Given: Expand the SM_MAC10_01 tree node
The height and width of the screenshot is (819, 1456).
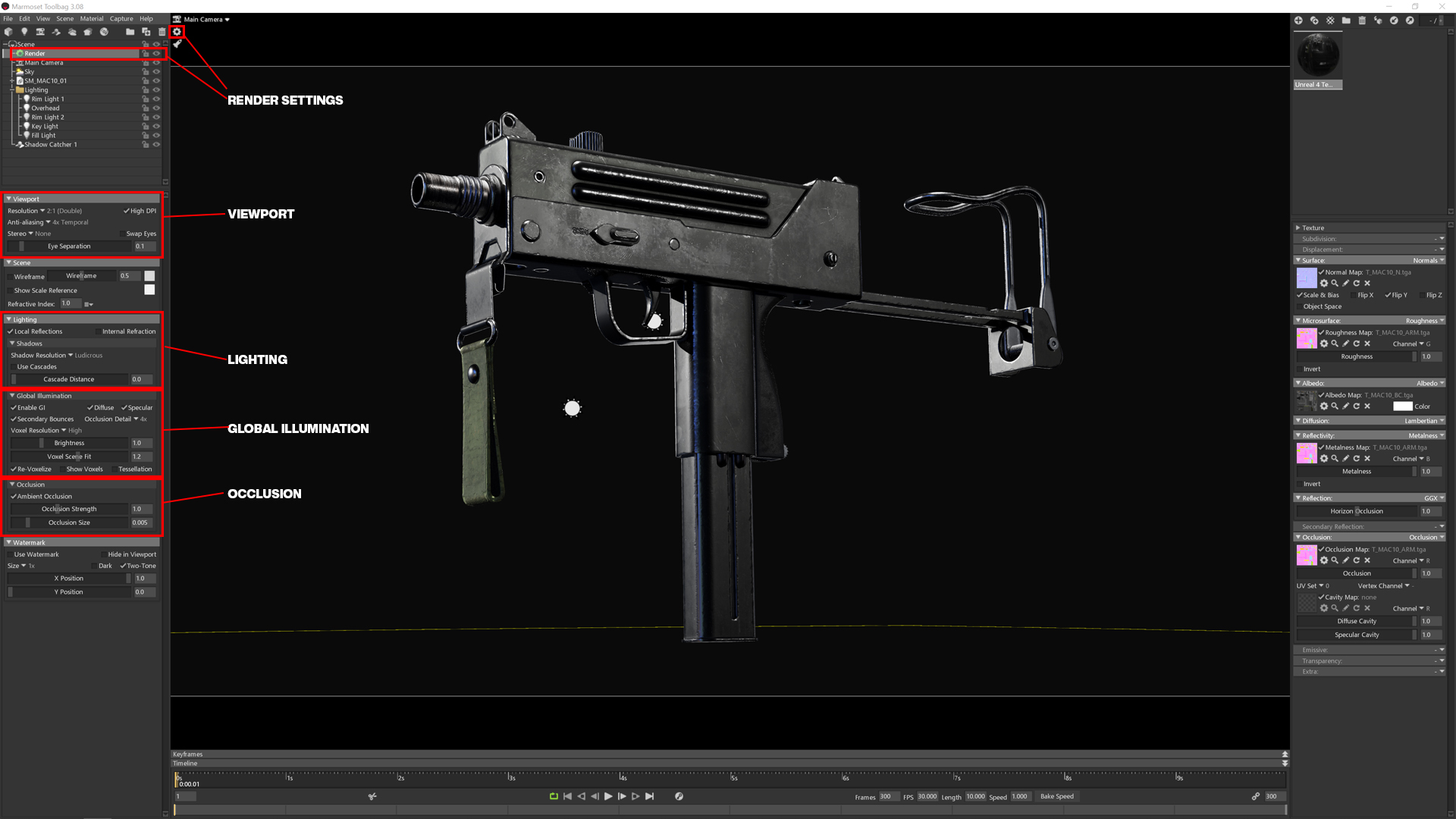Looking at the screenshot, I should tap(11, 81).
